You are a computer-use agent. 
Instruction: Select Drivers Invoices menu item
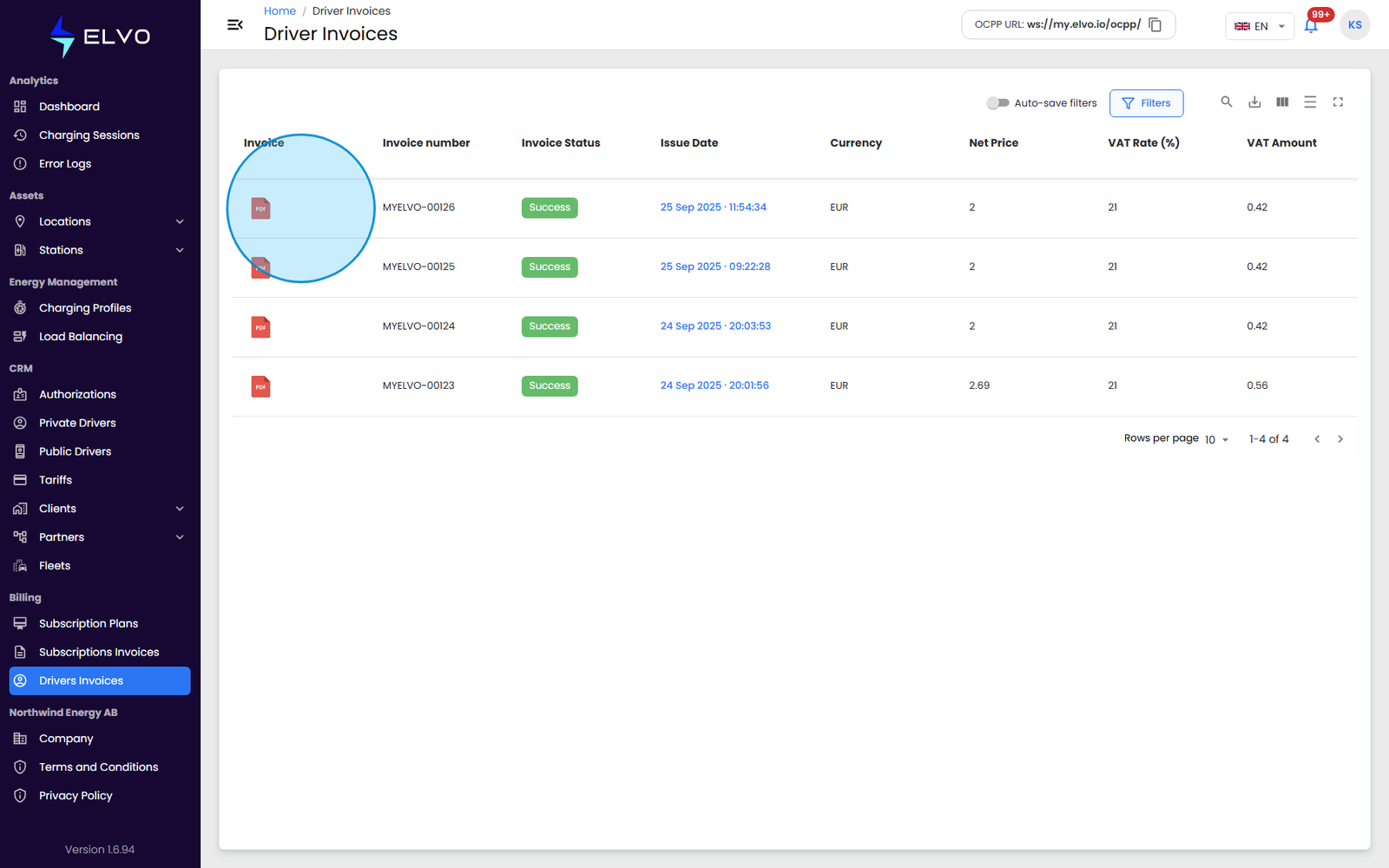[100, 681]
